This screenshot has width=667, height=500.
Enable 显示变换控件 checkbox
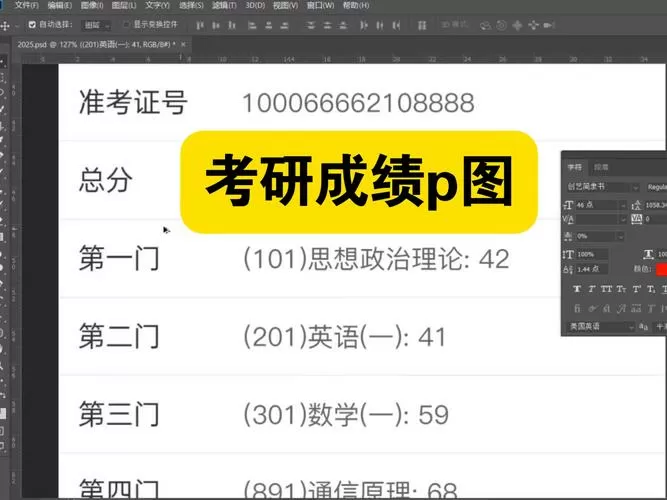[x=126, y=25]
